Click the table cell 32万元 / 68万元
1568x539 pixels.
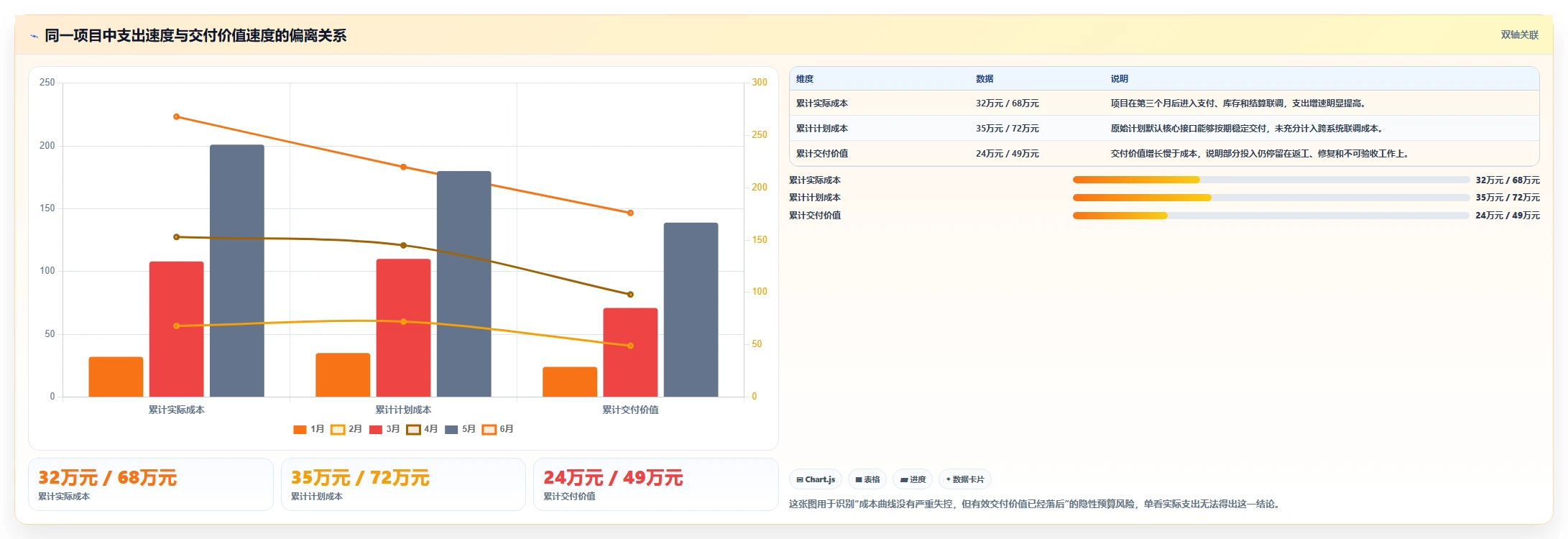click(1007, 103)
